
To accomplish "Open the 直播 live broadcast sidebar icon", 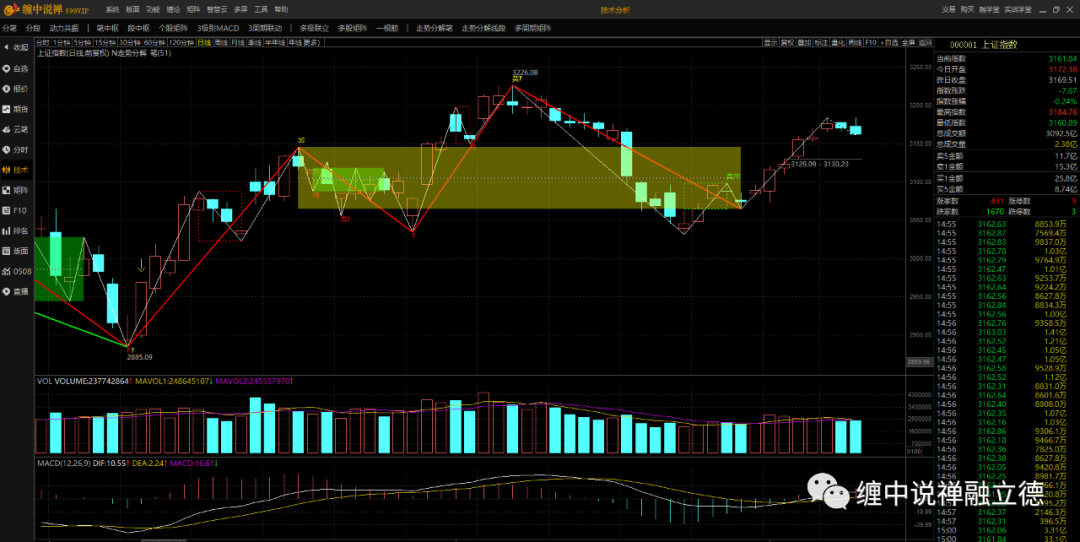I will [16, 291].
